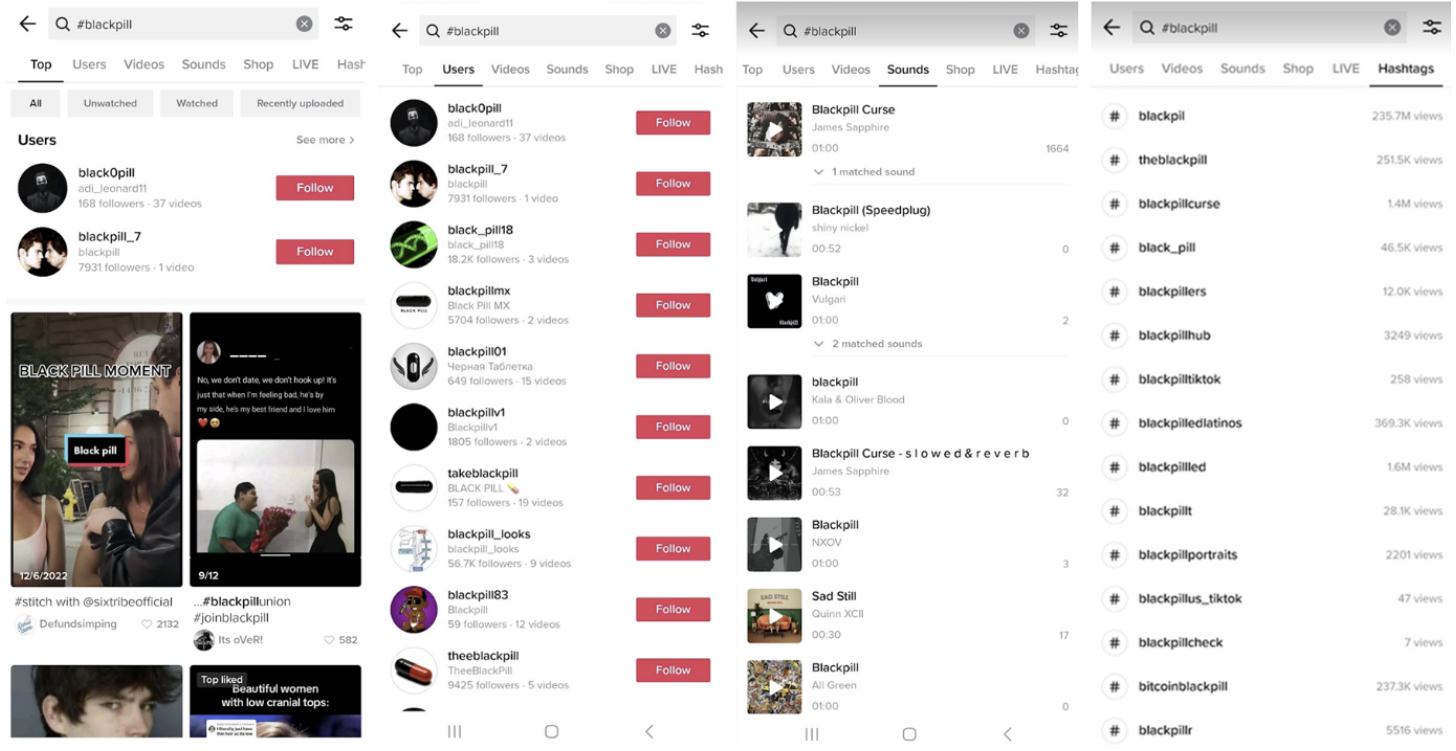Image resolution: width=1456 pixels, height=751 pixels.
Task: Open the Shop tab in the Sounds screen
Action: [960, 69]
